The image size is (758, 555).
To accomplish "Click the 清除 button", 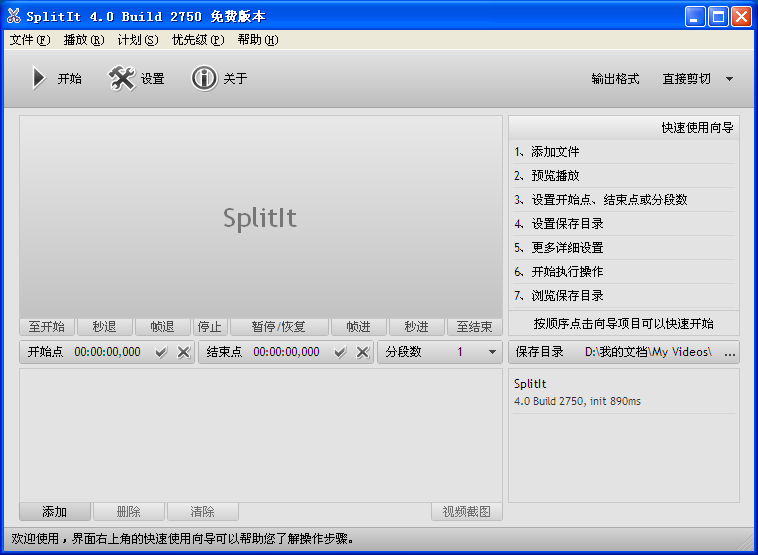I will pyautogui.click(x=203, y=511).
